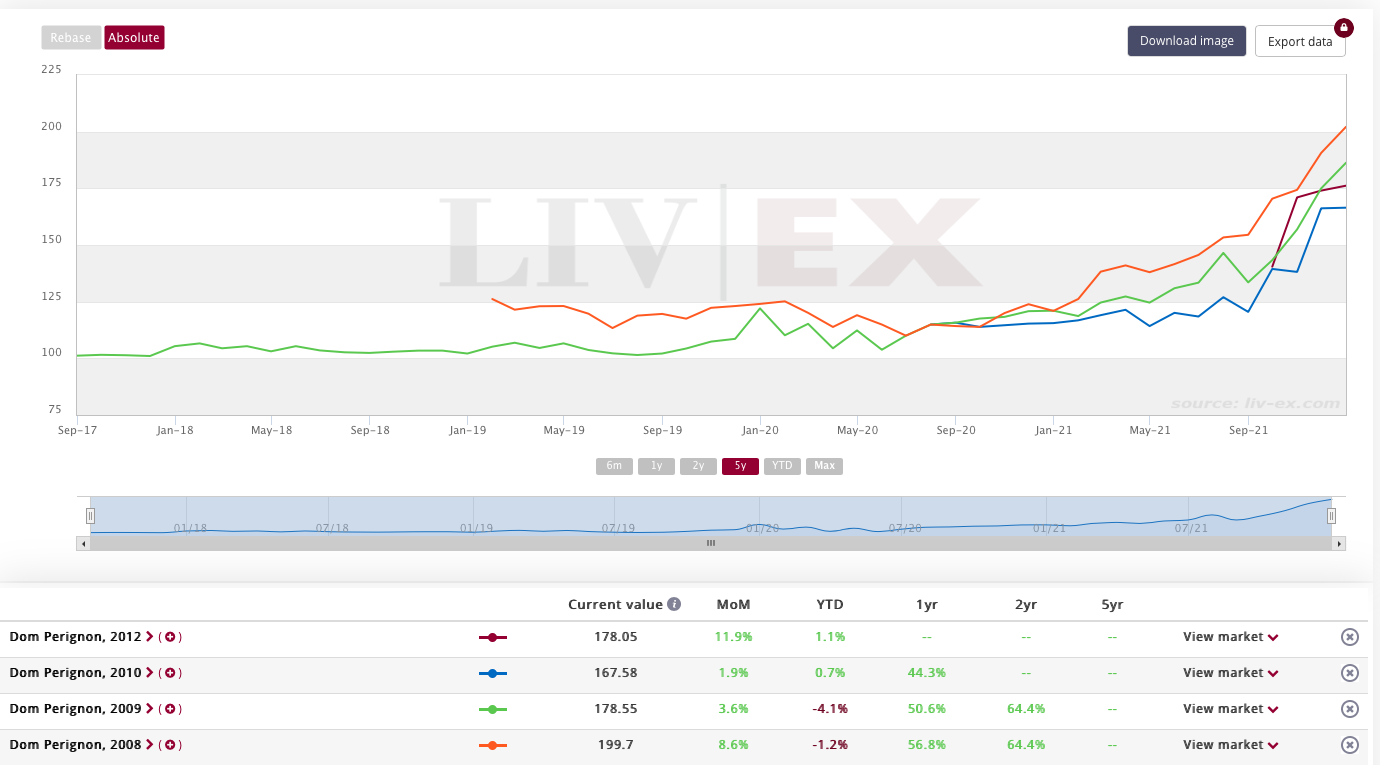
Task: Expand View market for Dom Perignon 2012
Action: click(1230, 637)
